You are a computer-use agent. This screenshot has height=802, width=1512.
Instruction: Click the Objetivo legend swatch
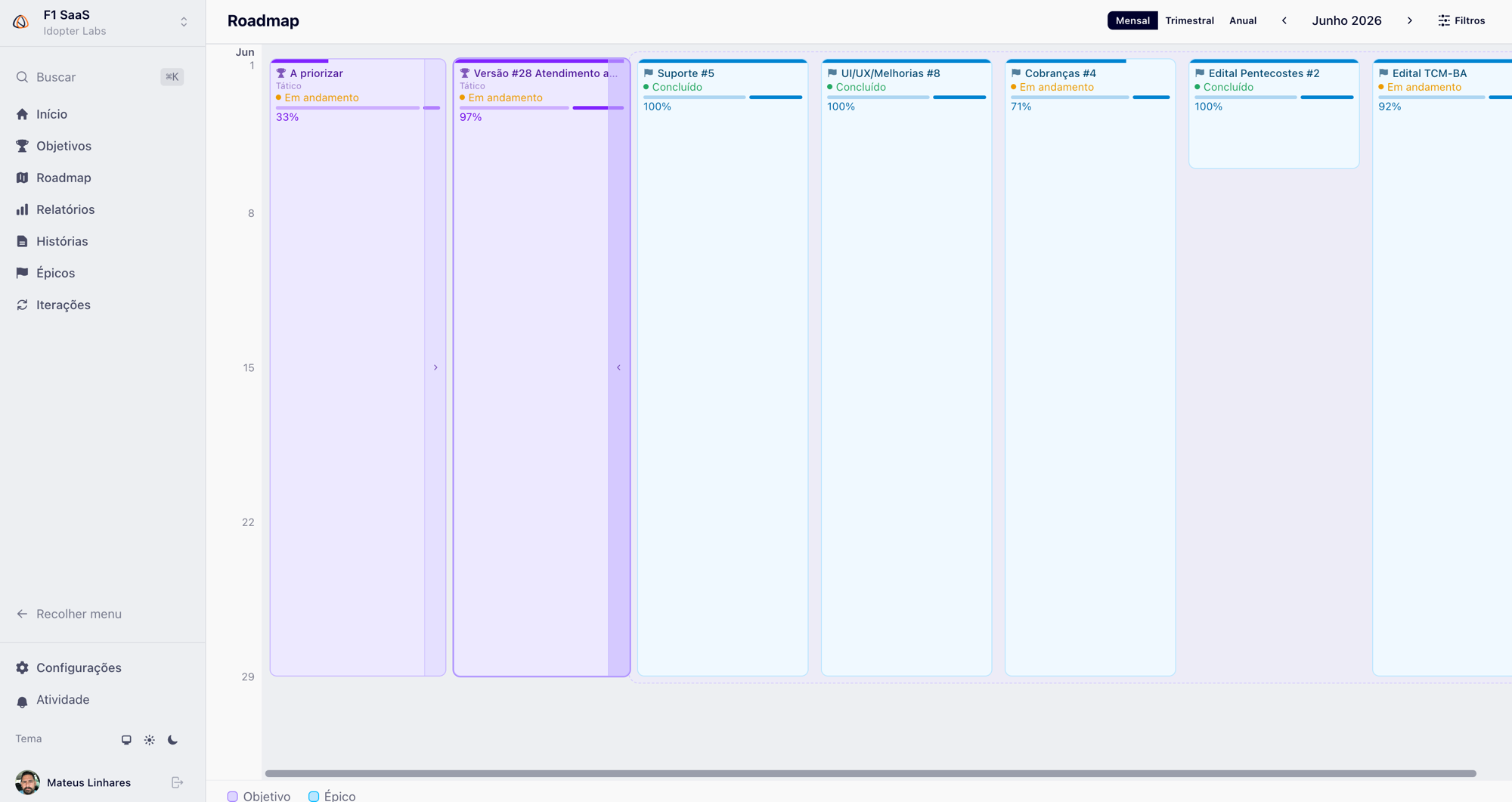point(233,796)
